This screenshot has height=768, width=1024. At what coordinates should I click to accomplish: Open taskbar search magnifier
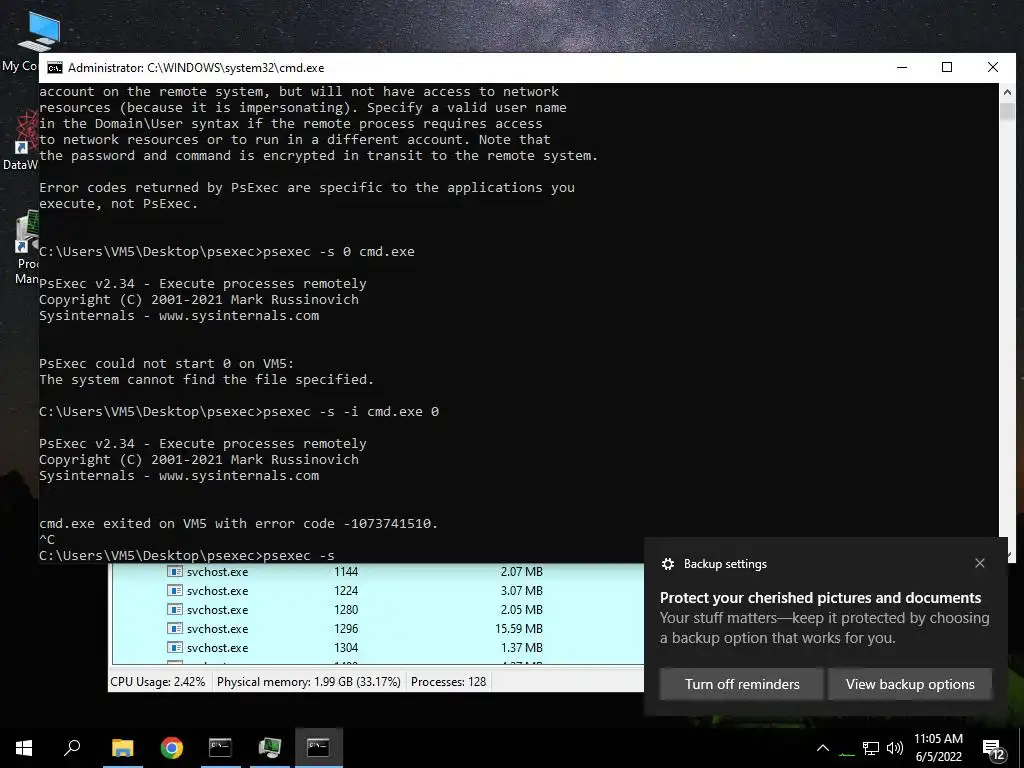coord(72,748)
